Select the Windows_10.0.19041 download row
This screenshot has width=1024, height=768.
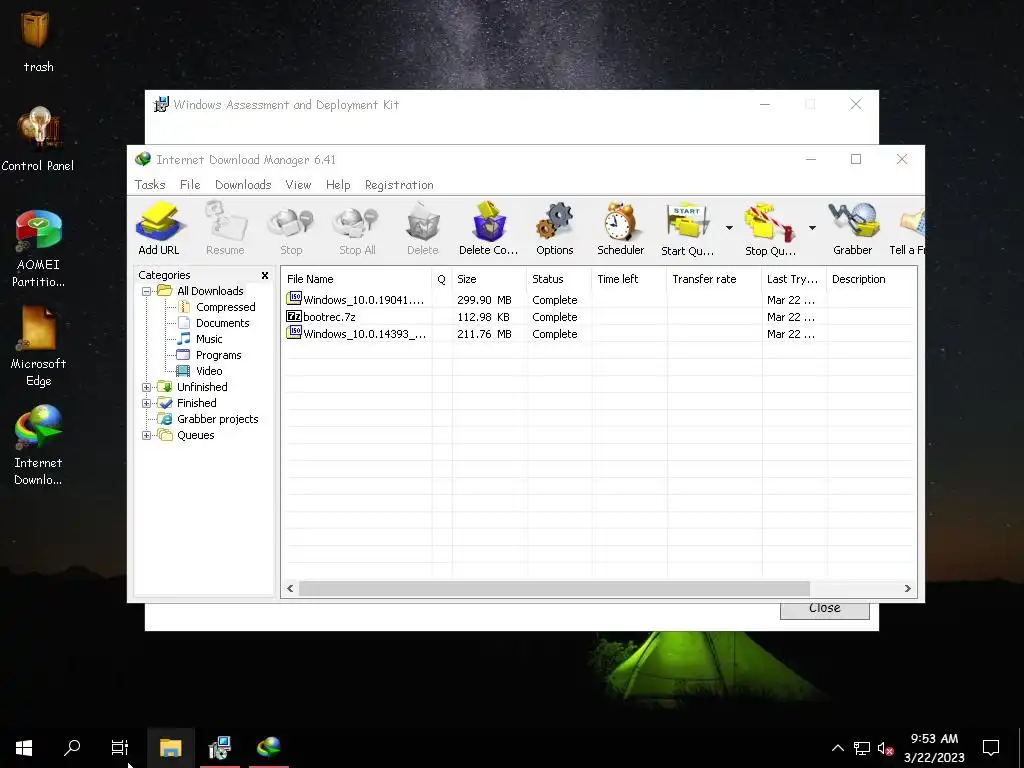pos(599,300)
